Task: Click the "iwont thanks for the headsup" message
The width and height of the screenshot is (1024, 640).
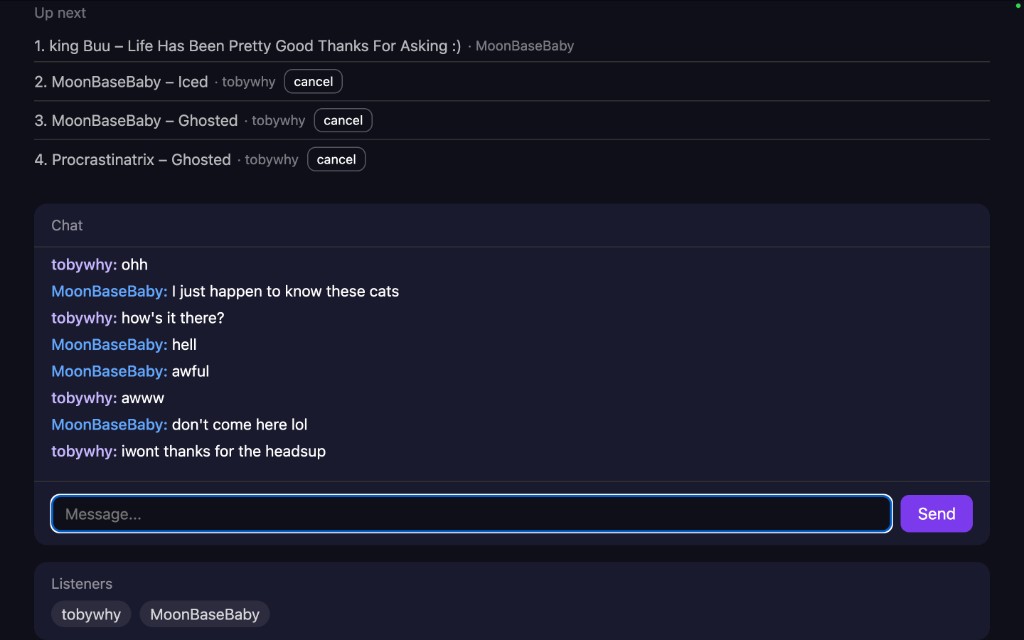Action: pyautogui.click(x=223, y=452)
